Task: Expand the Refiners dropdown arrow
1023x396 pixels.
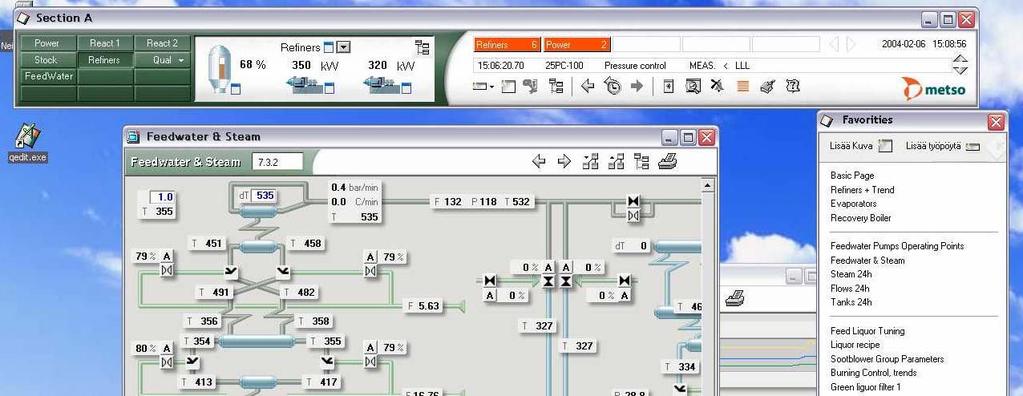Action: click(344, 47)
